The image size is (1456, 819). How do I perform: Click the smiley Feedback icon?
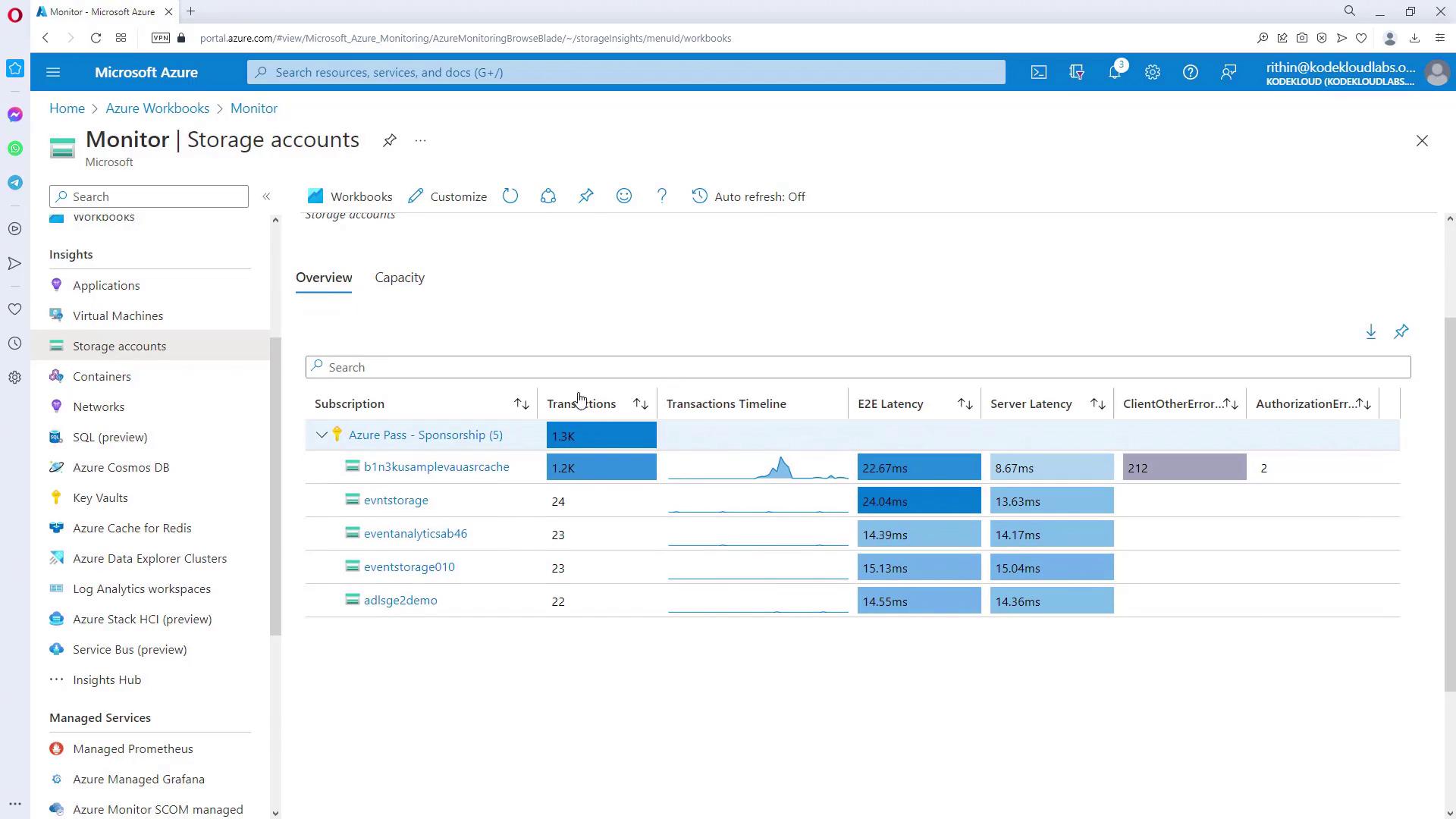(624, 196)
